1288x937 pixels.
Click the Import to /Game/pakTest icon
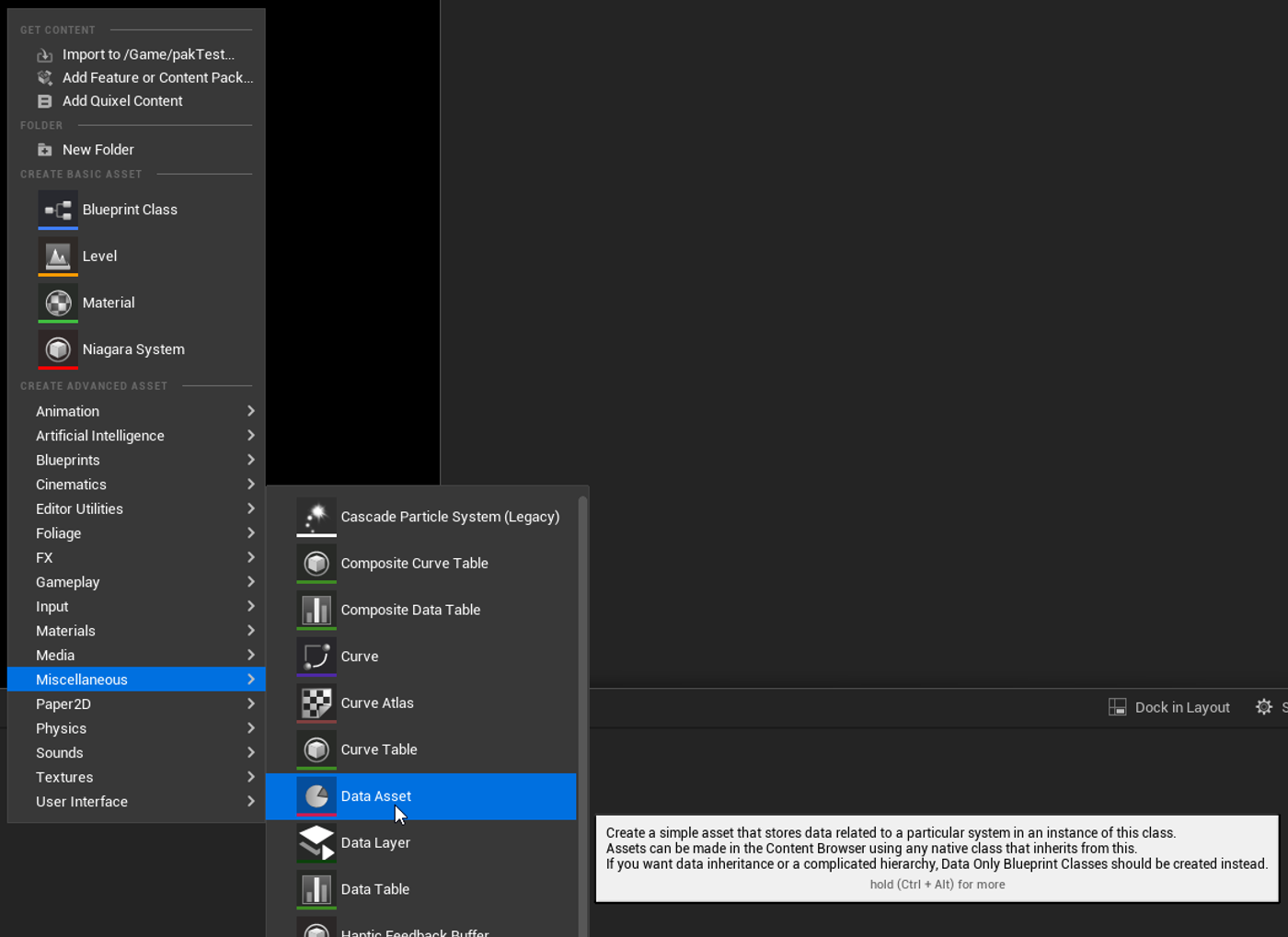pos(44,55)
